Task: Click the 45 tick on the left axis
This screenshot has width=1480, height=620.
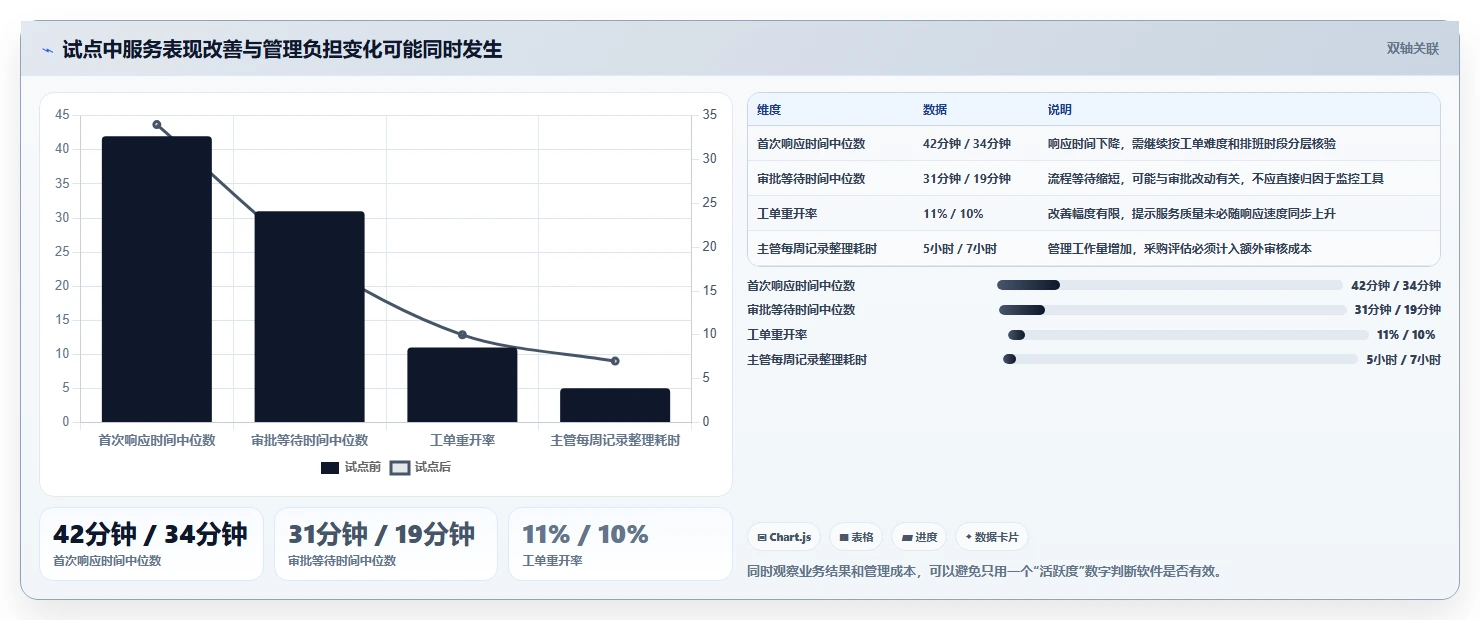Action: (x=62, y=115)
